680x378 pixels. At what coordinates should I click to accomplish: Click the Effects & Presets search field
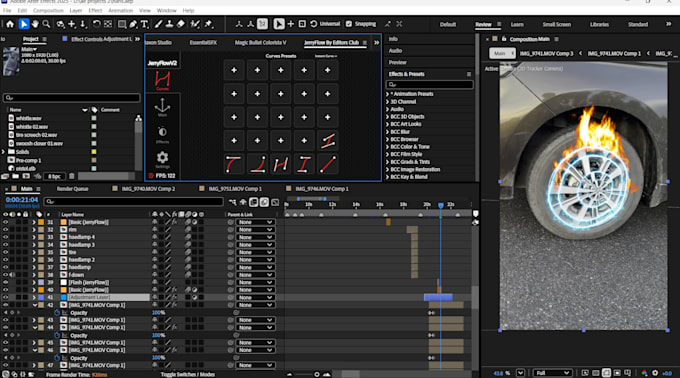pos(429,85)
